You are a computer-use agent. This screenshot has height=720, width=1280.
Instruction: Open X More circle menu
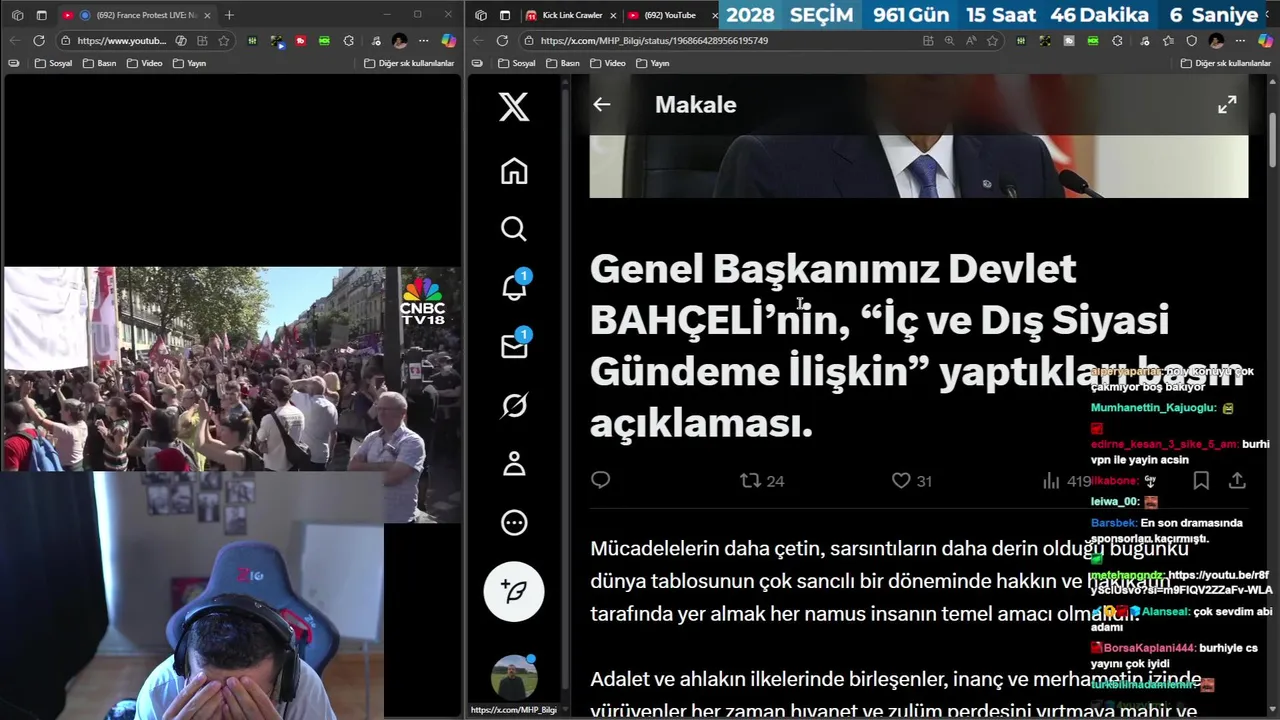click(514, 522)
